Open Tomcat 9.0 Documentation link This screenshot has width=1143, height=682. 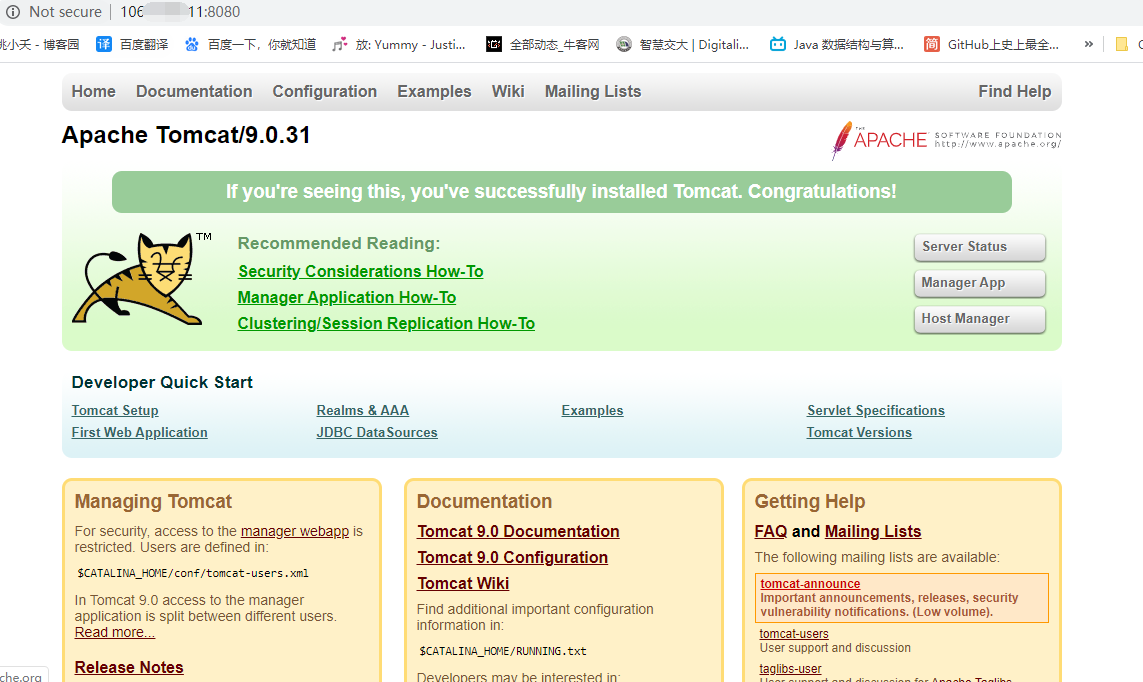click(518, 531)
